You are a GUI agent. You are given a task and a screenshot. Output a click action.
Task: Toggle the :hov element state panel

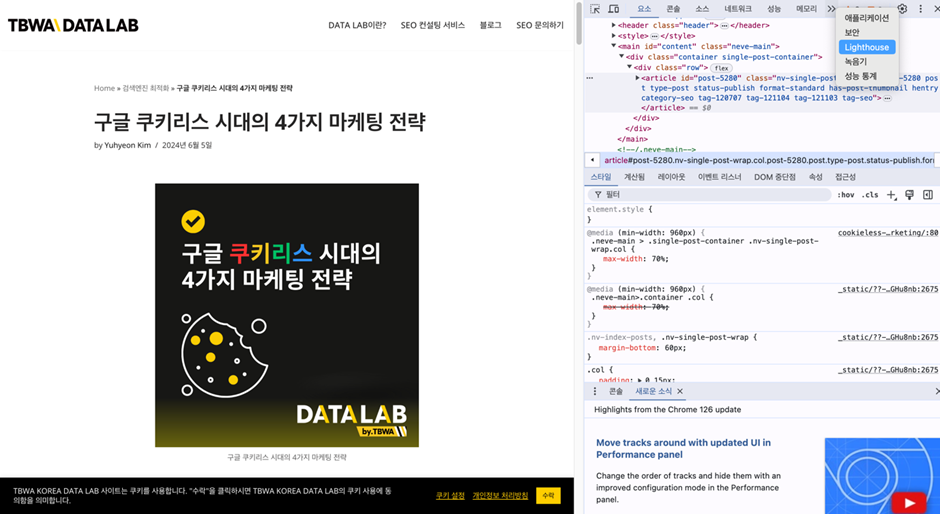coord(846,195)
